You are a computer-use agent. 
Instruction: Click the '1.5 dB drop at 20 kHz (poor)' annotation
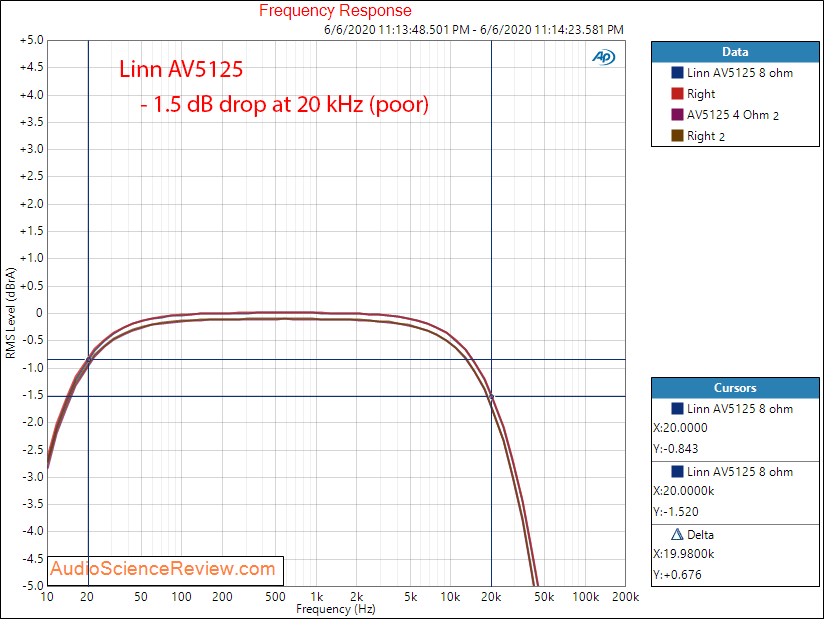pyautogui.click(x=285, y=105)
